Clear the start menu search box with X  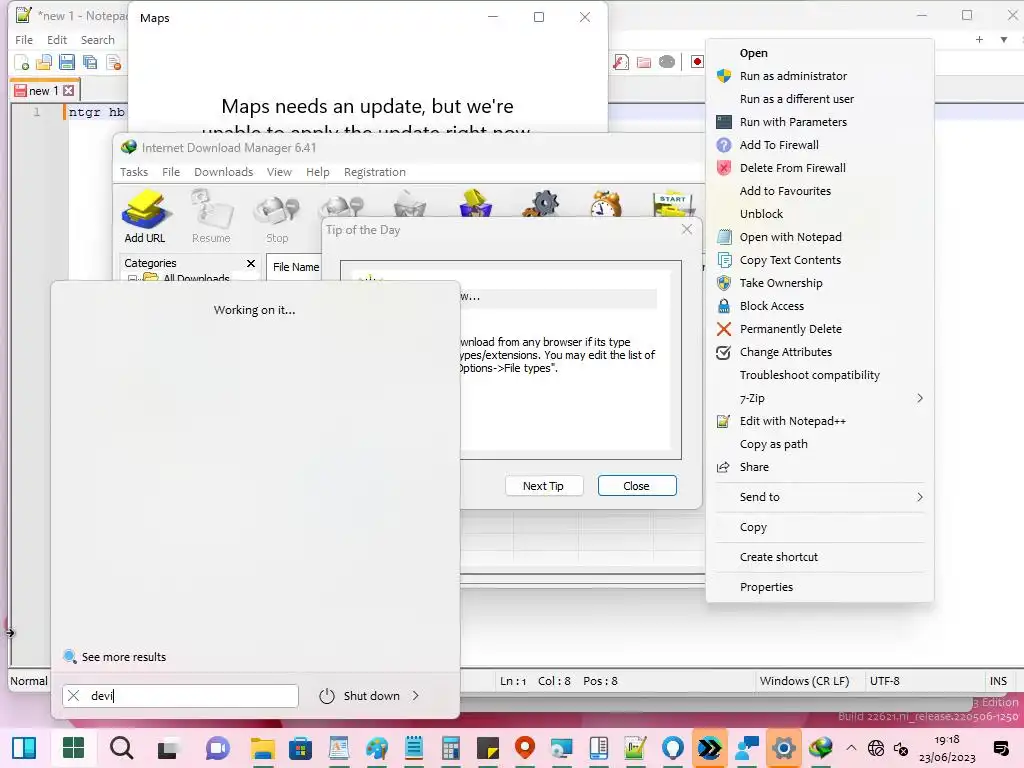click(74, 696)
